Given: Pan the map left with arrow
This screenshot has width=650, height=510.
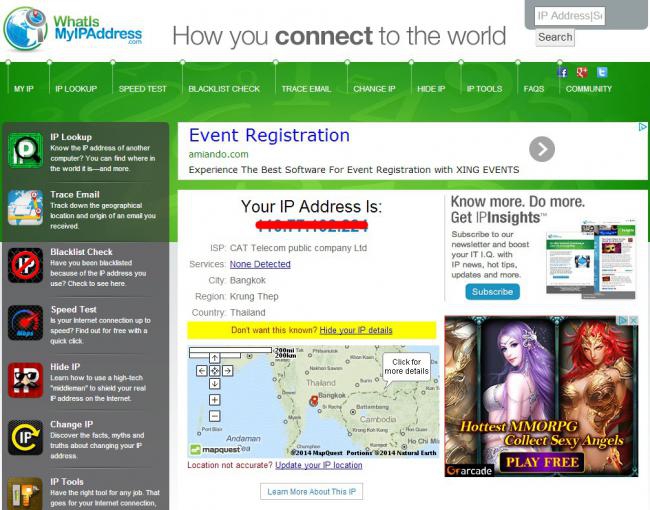Looking at the screenshot, I should [201, 371].
